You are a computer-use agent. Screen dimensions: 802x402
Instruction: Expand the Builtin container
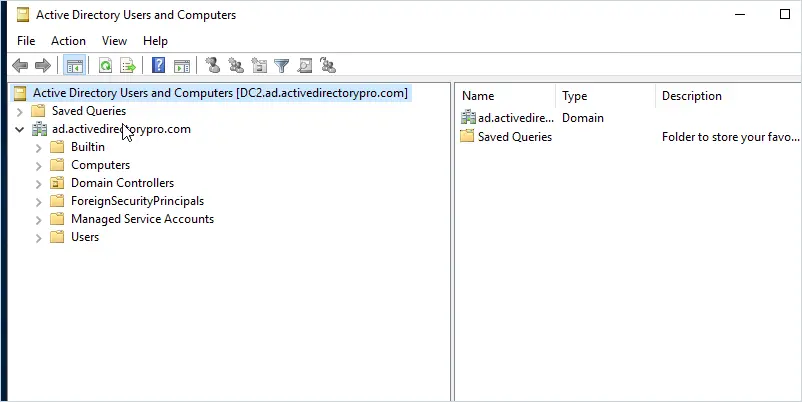click(x=38, y=148)
